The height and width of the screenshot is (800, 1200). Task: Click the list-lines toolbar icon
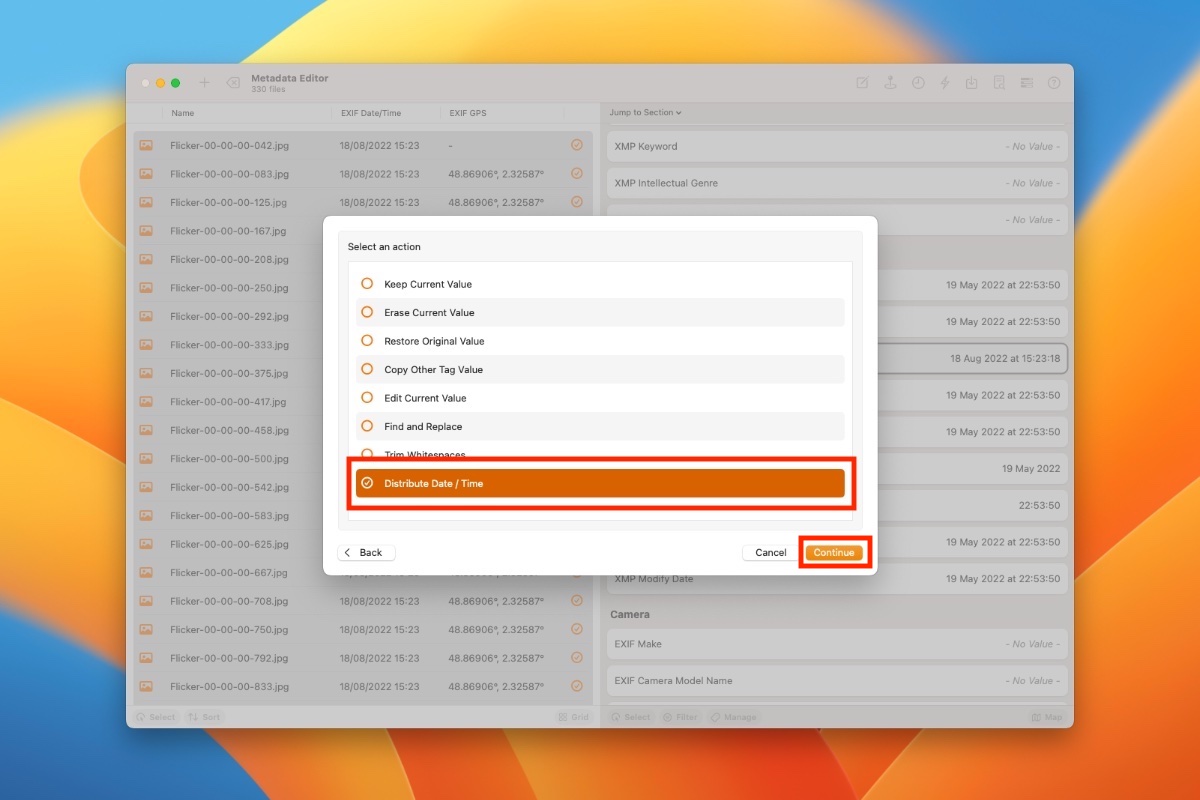[x=1026, y=83]
